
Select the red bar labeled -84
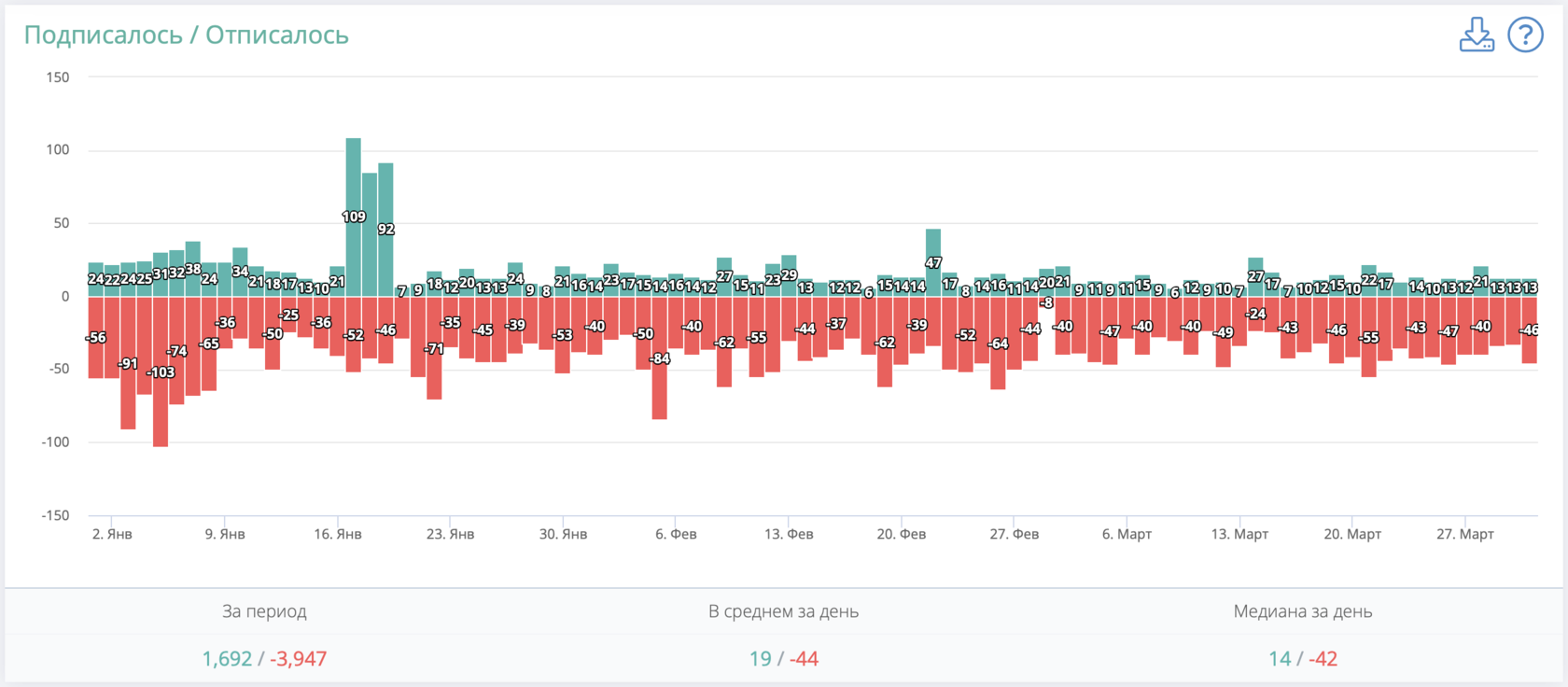pyautogui.click(x=660, y=358)
